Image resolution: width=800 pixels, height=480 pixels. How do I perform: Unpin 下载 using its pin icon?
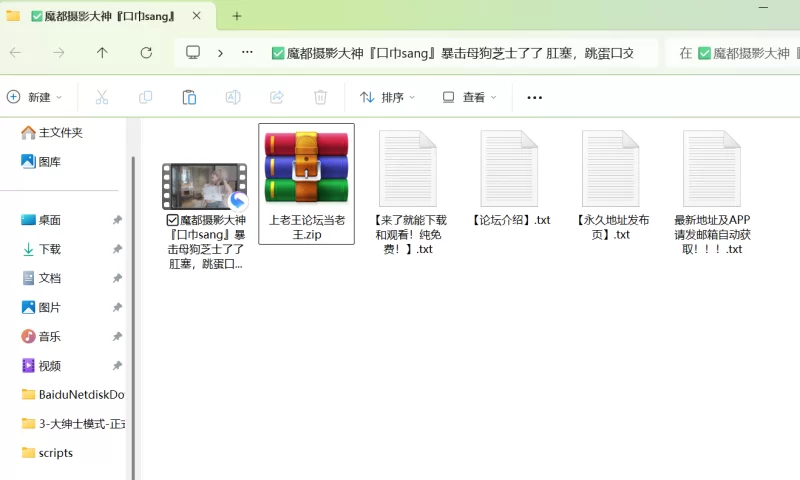click(x=117, y=249)
